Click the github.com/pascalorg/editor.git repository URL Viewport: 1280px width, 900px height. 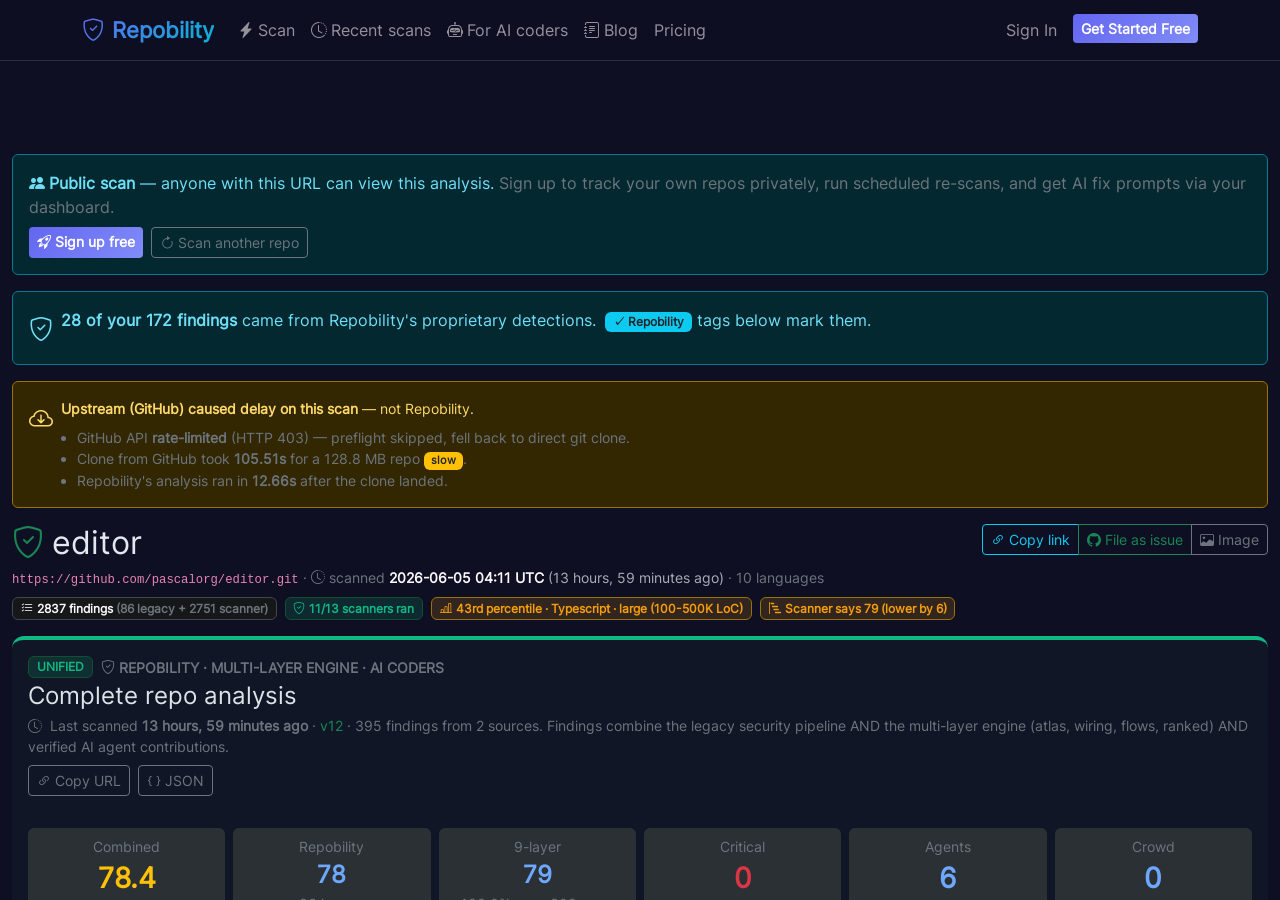coord(155,579)
